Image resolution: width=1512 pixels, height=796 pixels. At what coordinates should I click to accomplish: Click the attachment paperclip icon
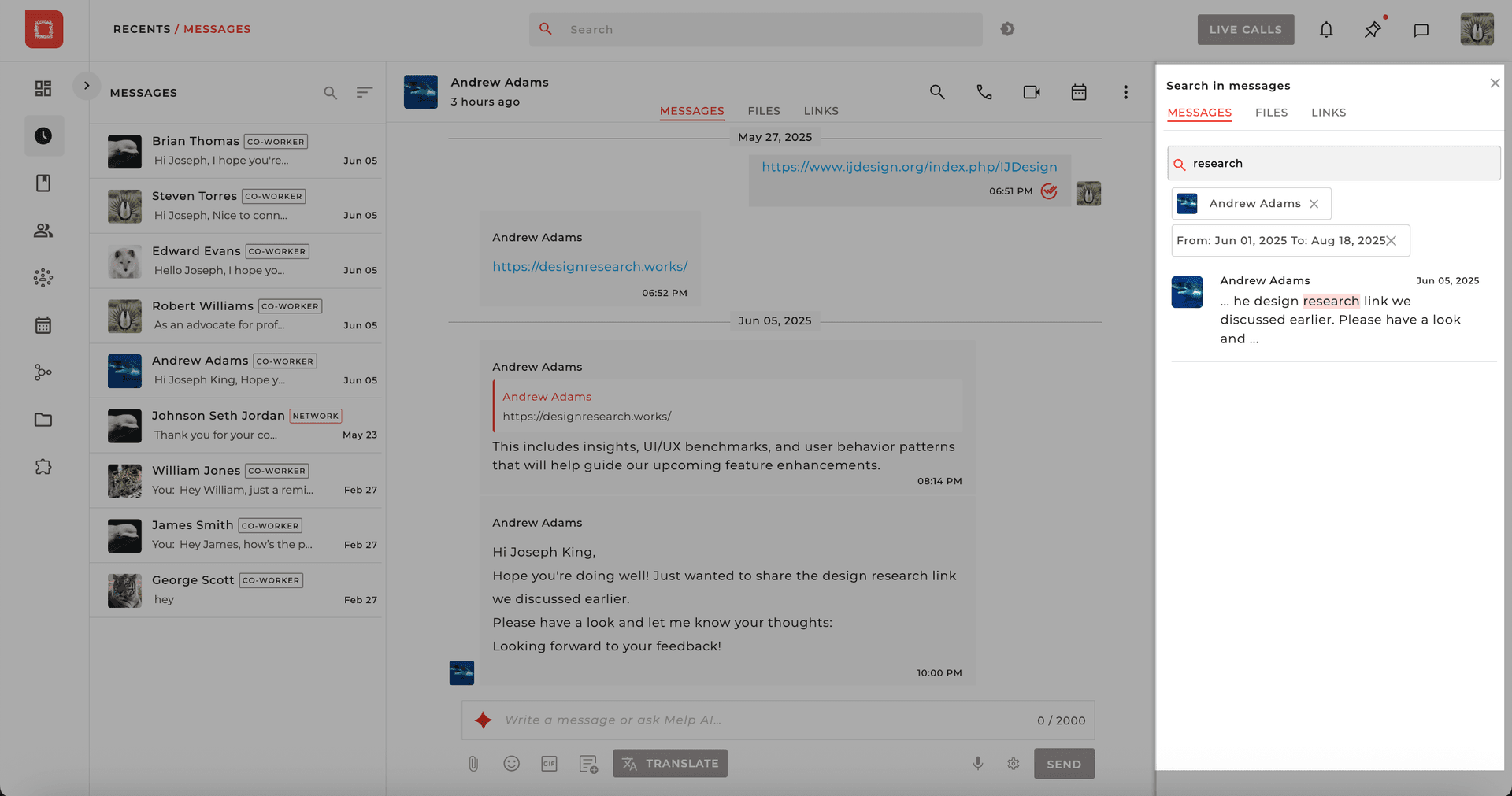473,763
